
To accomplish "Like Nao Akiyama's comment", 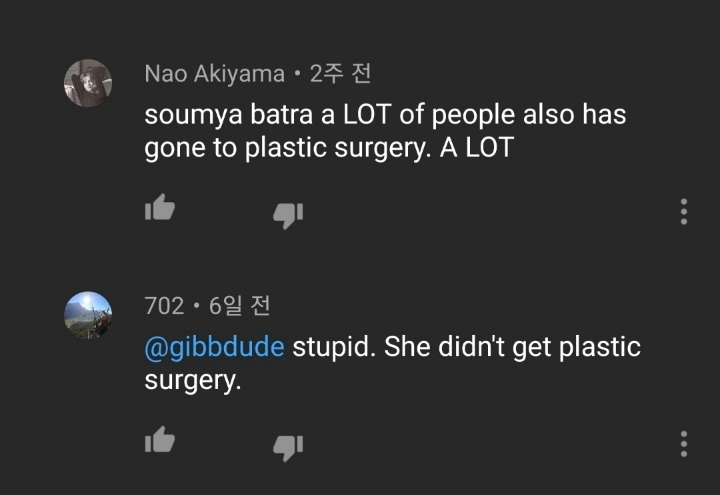I will coord(160,209).
